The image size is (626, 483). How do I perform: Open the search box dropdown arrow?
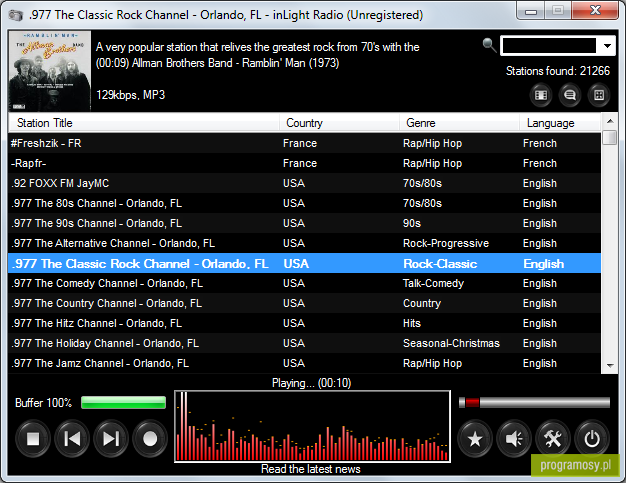(607, 46)
